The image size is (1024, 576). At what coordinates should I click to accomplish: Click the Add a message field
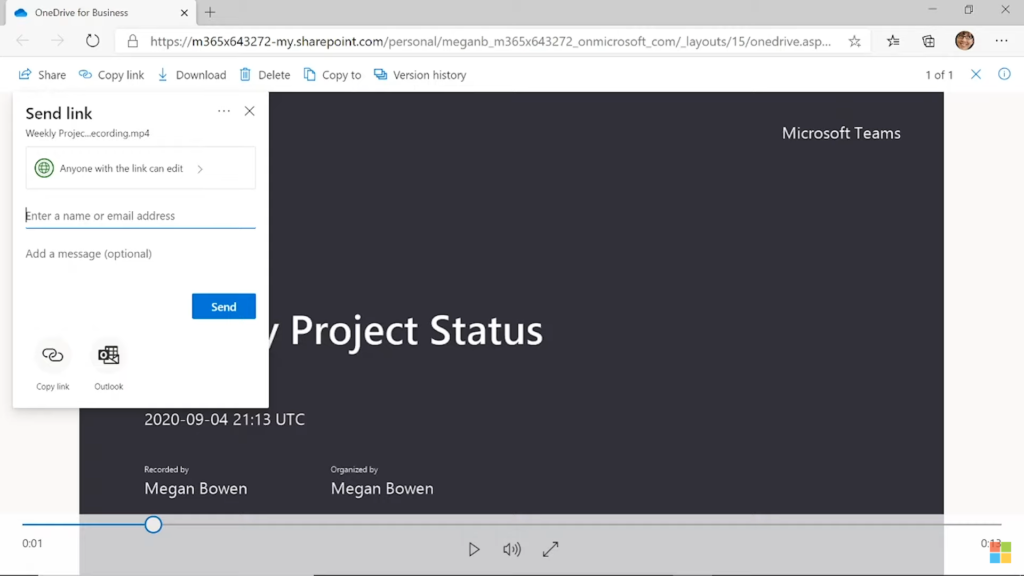click(140, 253)
